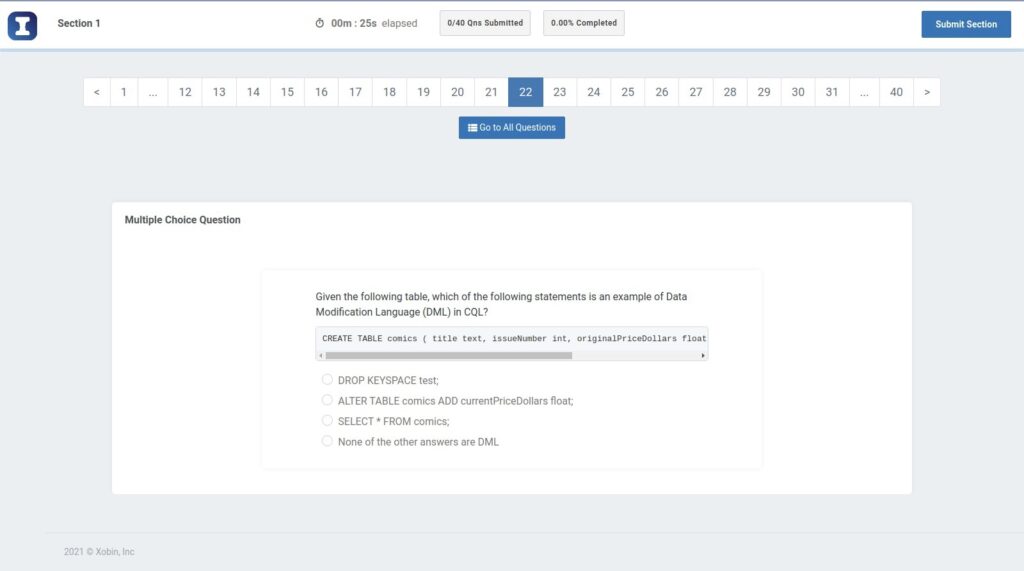Jump to question 17
Screen dimensions: 1024x571
[x=355, y=92]
